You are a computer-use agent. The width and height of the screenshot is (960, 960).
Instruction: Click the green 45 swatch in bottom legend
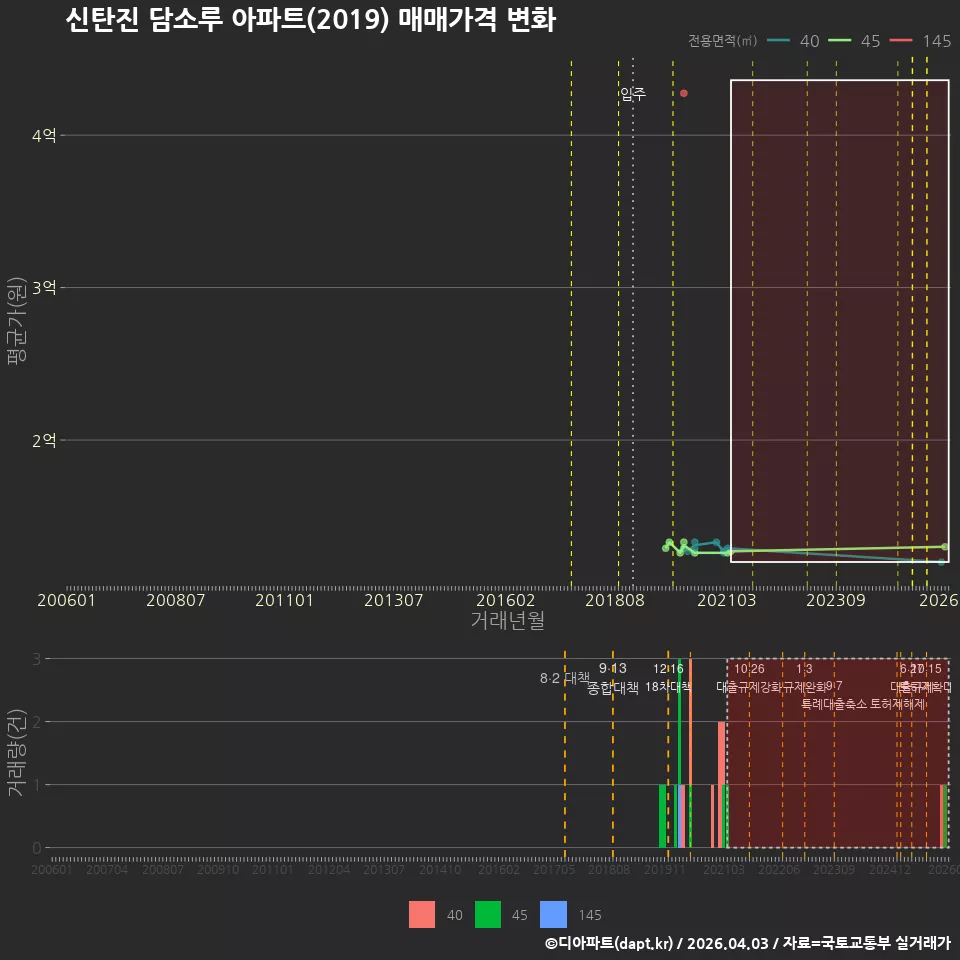pyautogui.click(x=488, y=915)
